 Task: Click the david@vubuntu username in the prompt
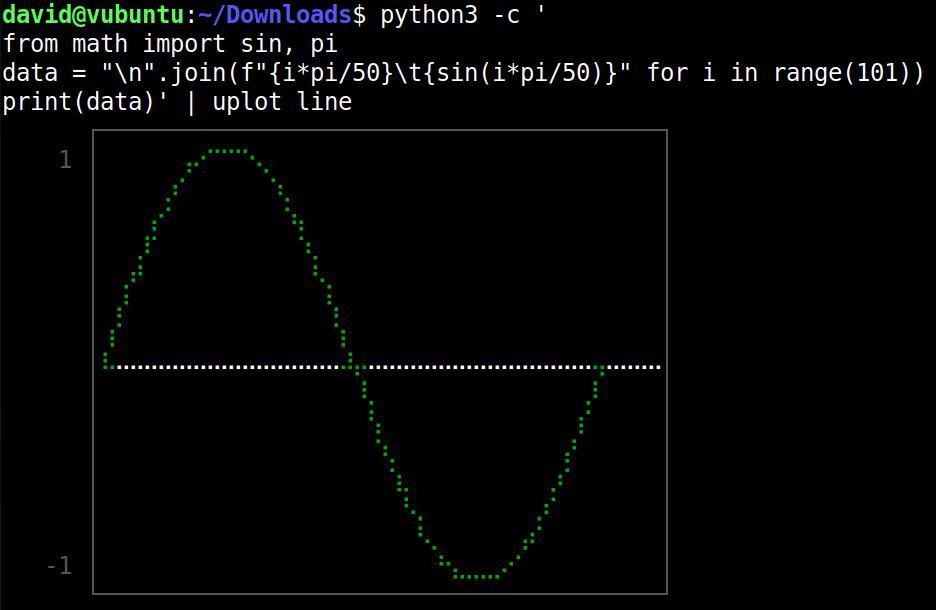click(x=93, y=15)
